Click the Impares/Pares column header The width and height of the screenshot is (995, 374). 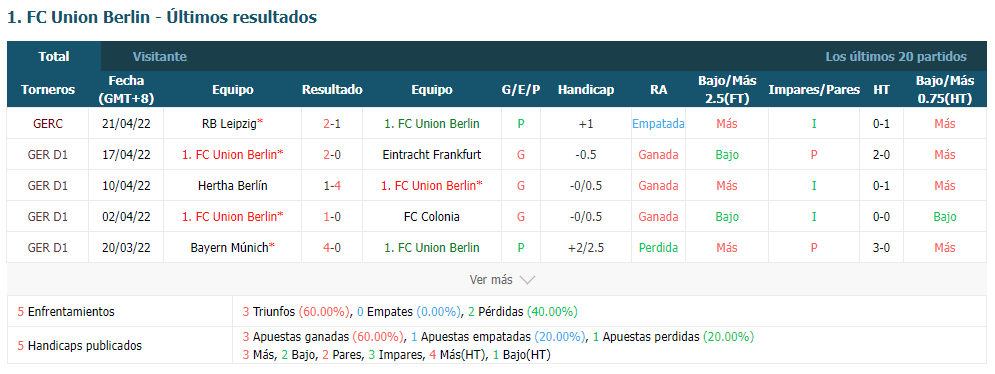point(814,90)
